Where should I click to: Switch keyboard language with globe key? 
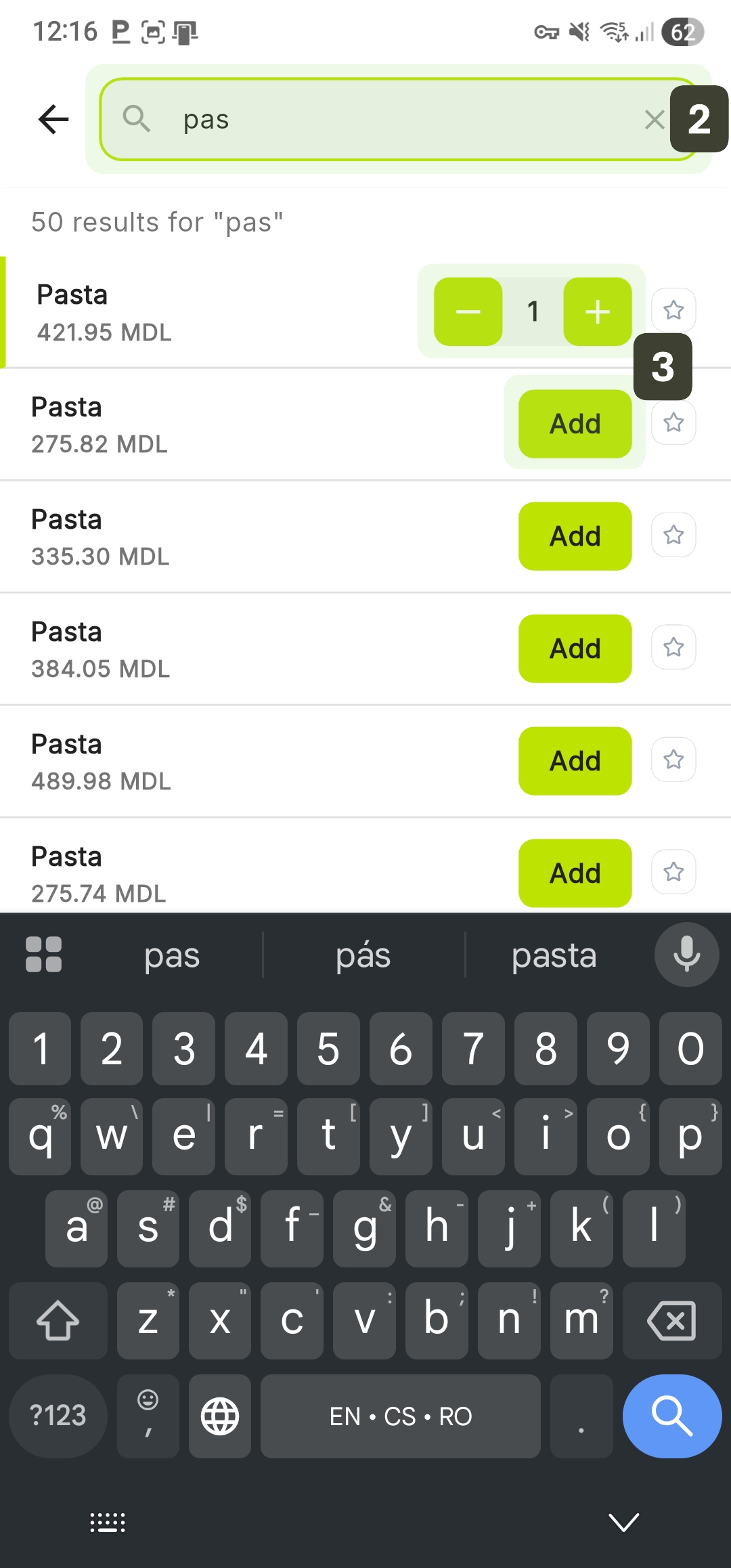[220, 1416]
